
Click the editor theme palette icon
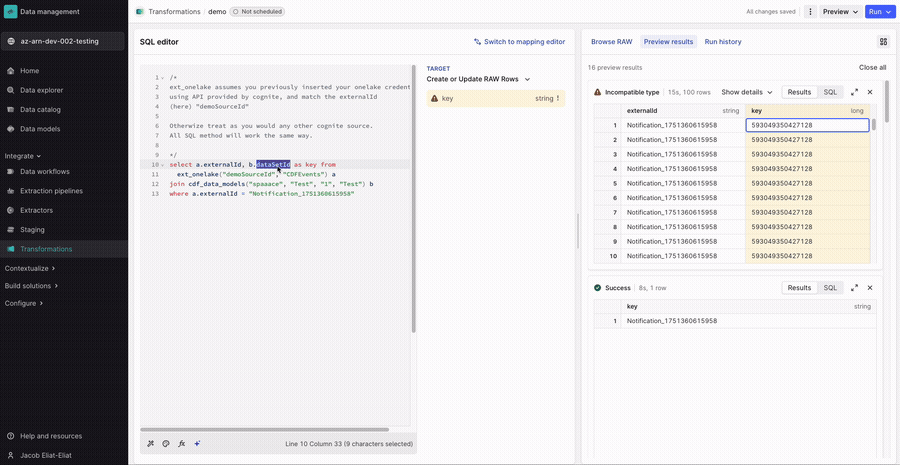coord(166,444)
